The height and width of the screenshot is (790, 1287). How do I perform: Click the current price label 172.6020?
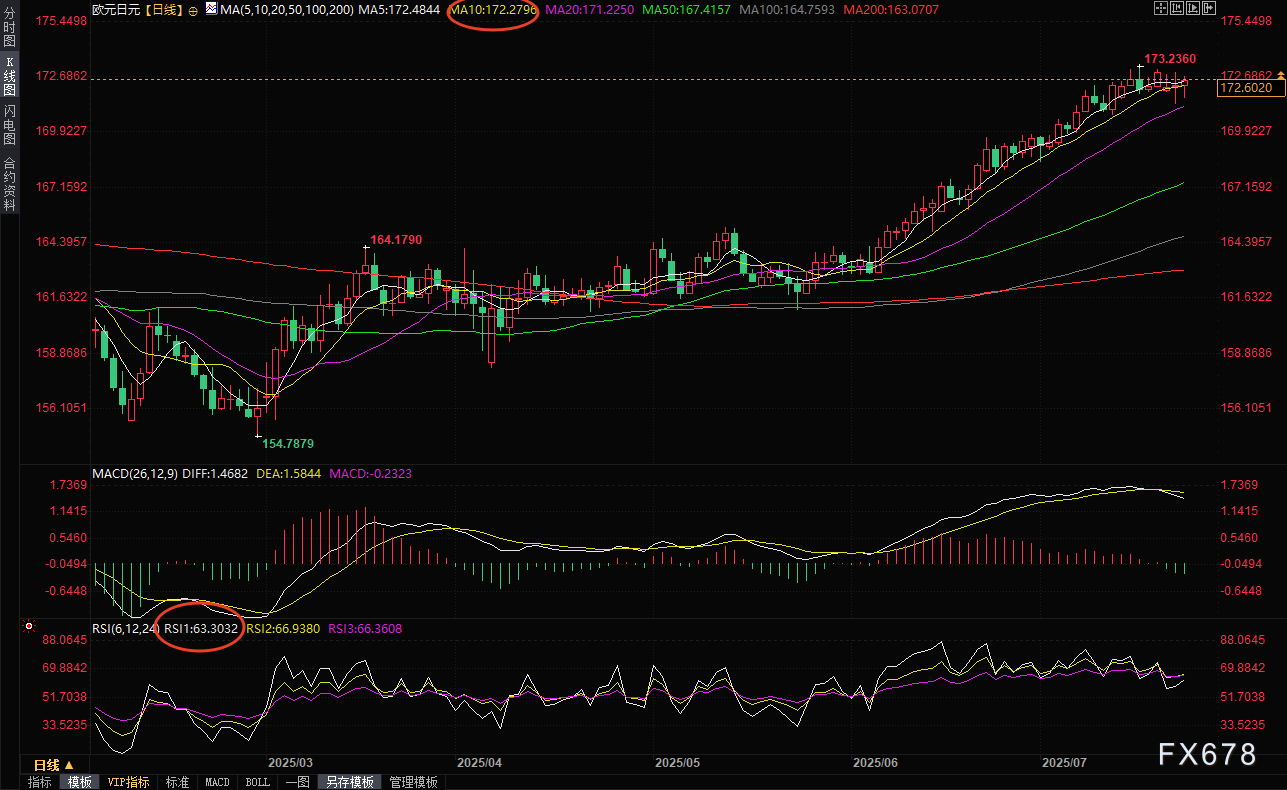[x=1248, y=89]
